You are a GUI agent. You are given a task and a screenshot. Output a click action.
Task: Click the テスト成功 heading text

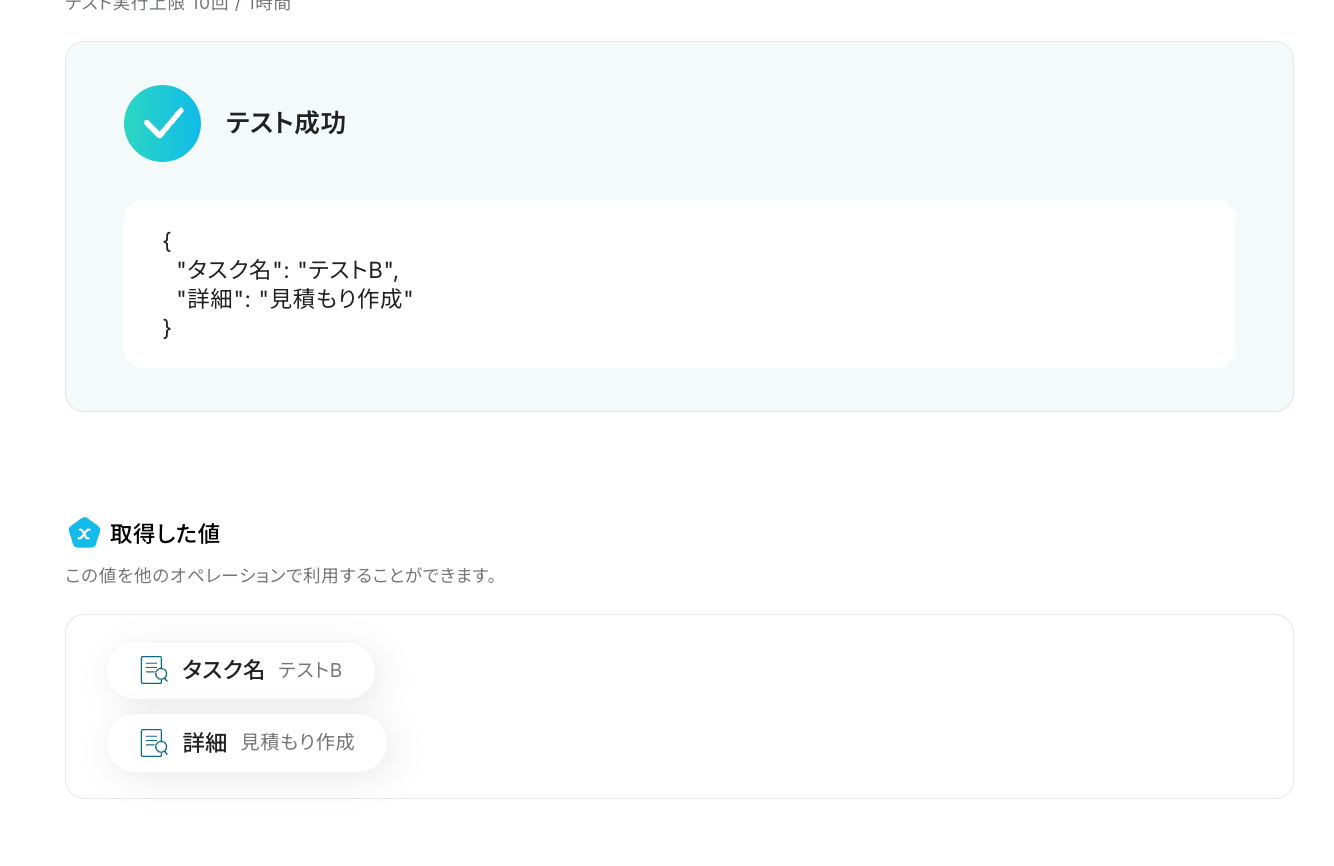click(x=286, y=123)
